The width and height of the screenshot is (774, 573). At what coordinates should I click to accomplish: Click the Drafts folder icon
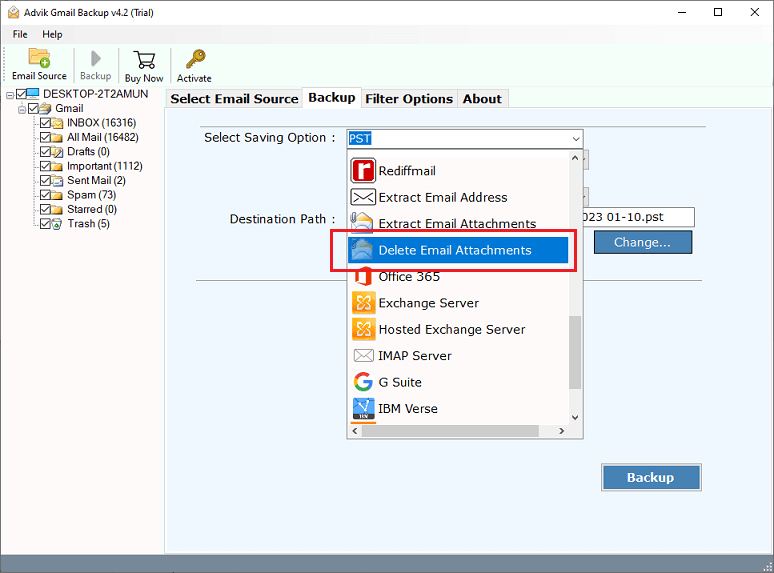(58, 152)
